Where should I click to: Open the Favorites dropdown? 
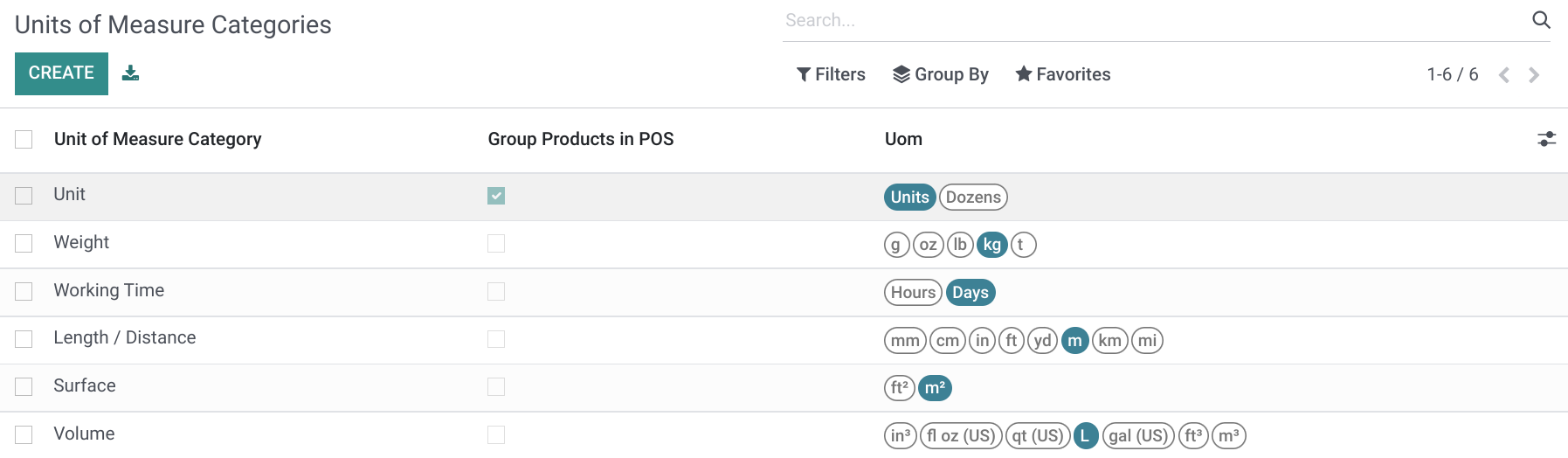tap(1062, 74)
